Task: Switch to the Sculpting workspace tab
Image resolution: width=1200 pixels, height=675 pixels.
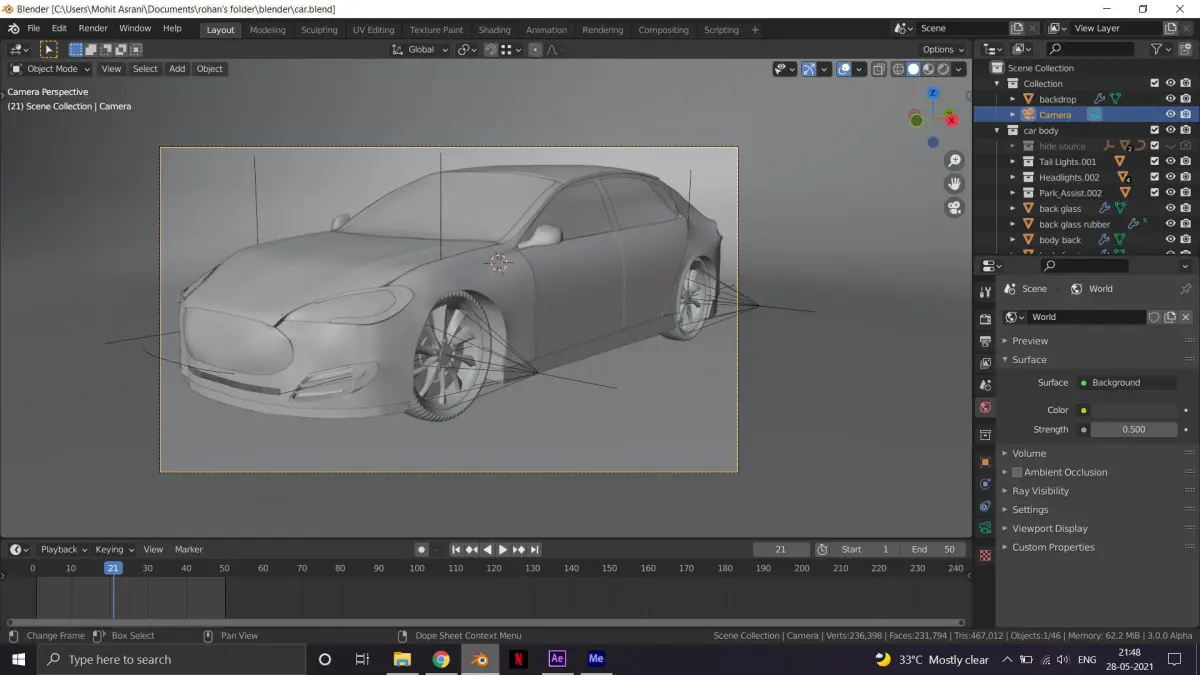Action: [x=319, y=30]
